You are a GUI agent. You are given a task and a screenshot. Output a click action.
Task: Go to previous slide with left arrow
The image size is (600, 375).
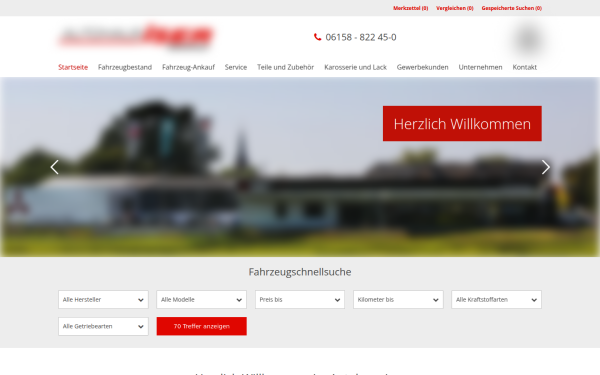[x=55, y=167]
